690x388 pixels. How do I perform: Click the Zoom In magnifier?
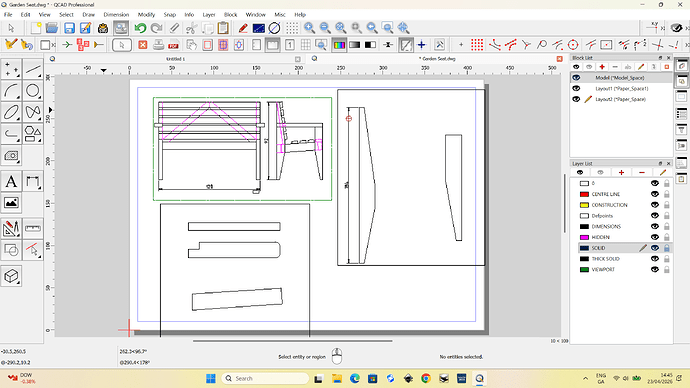tap(309, 28)
